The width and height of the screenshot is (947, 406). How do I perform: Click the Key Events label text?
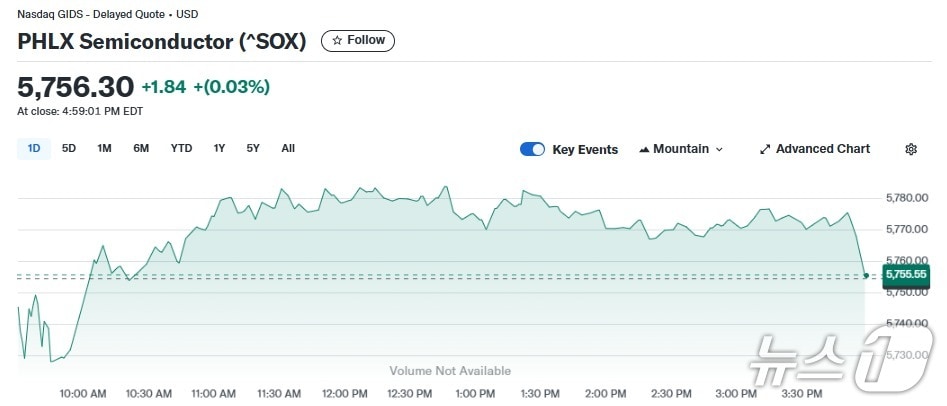click(x=585, y=150)
